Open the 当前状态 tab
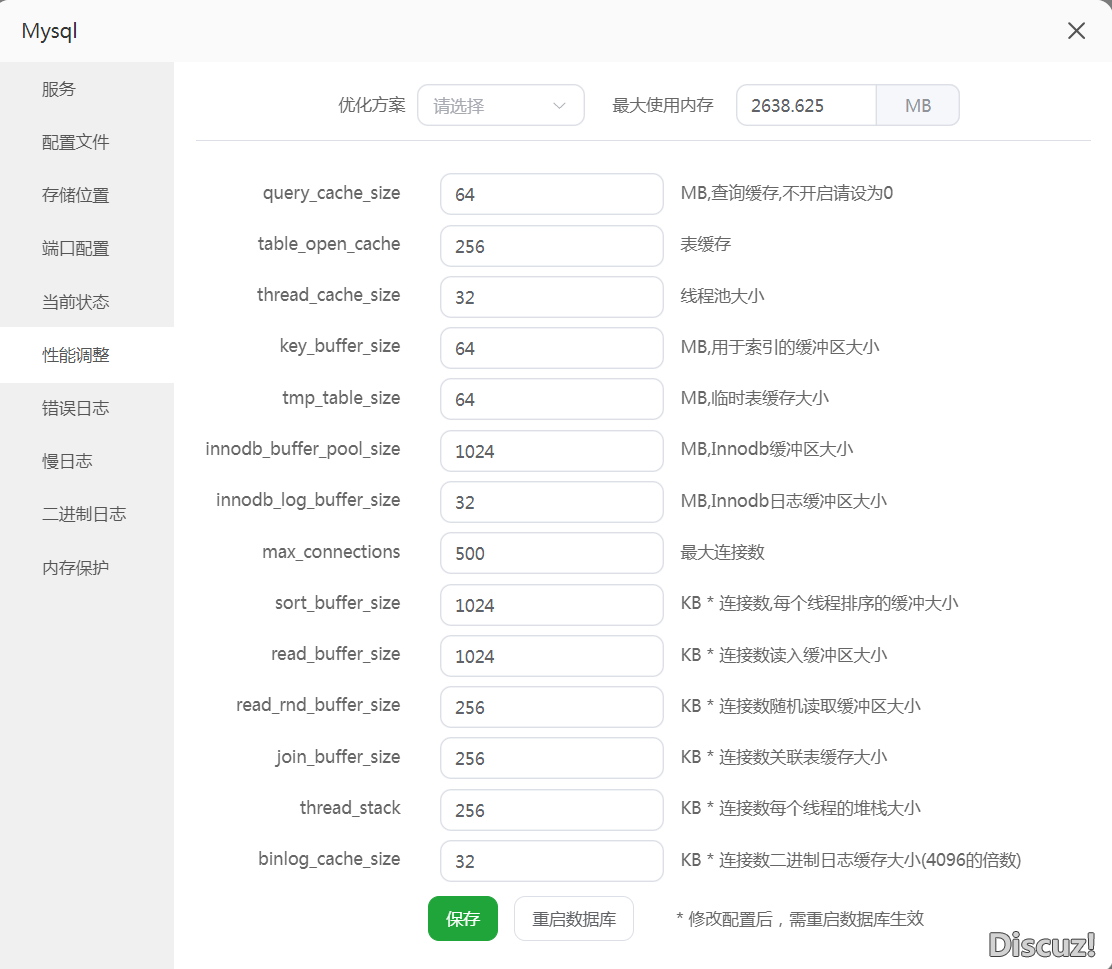 (x=76, y=301)
